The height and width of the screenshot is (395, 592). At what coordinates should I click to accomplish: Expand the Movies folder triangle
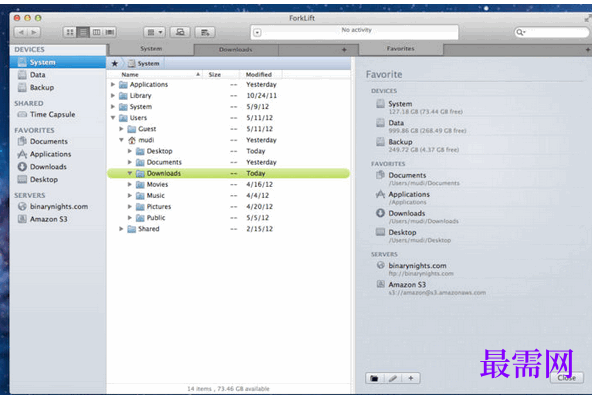click(130, 185)
